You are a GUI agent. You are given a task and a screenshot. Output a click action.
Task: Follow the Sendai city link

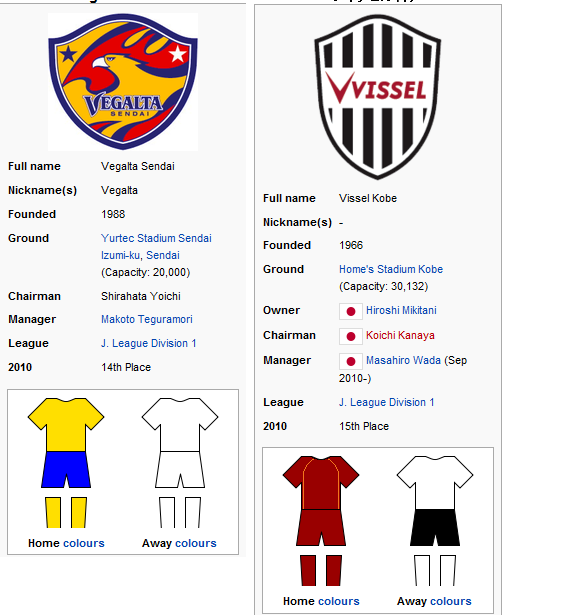point(163,255)
